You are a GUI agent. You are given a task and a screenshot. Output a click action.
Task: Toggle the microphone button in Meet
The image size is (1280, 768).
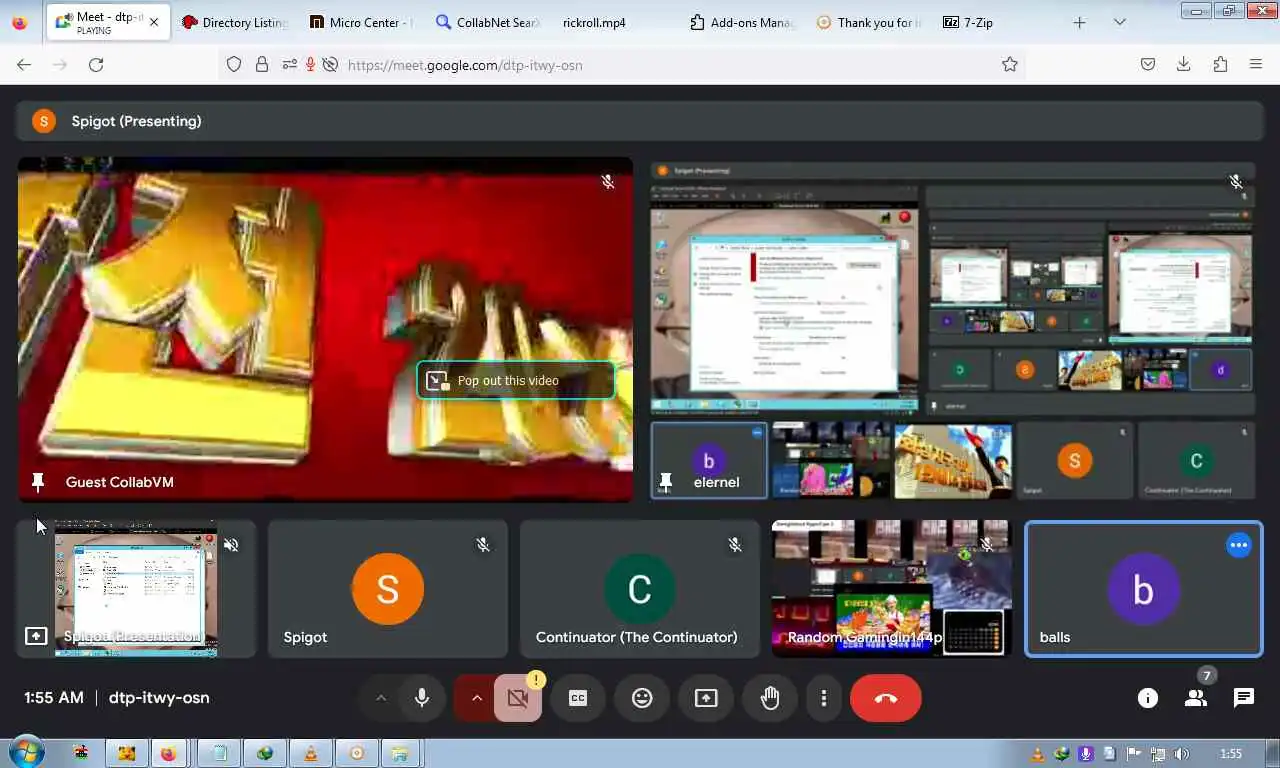coord(422,698)
